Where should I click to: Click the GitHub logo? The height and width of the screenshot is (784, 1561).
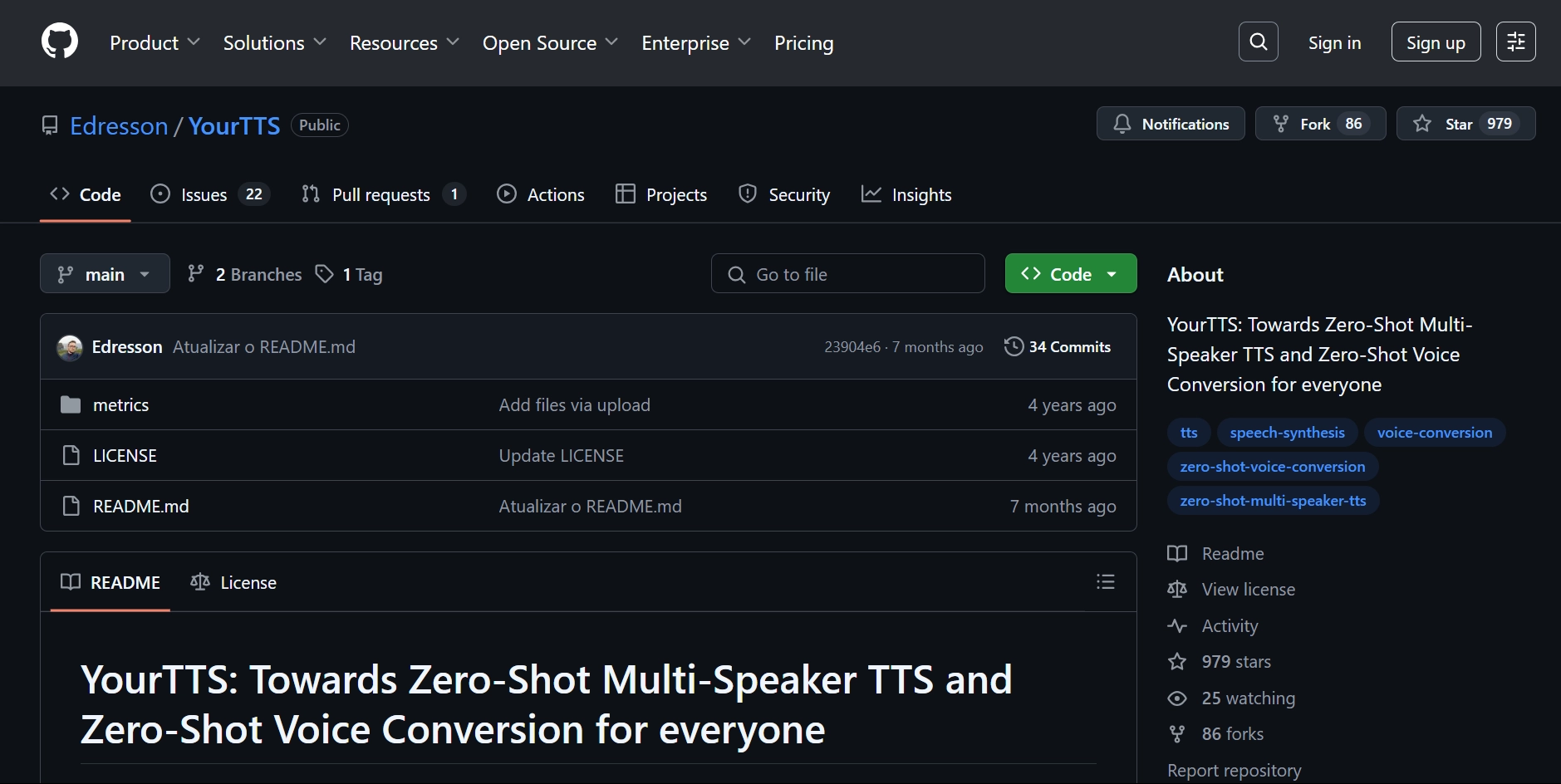tap(59, 40)
